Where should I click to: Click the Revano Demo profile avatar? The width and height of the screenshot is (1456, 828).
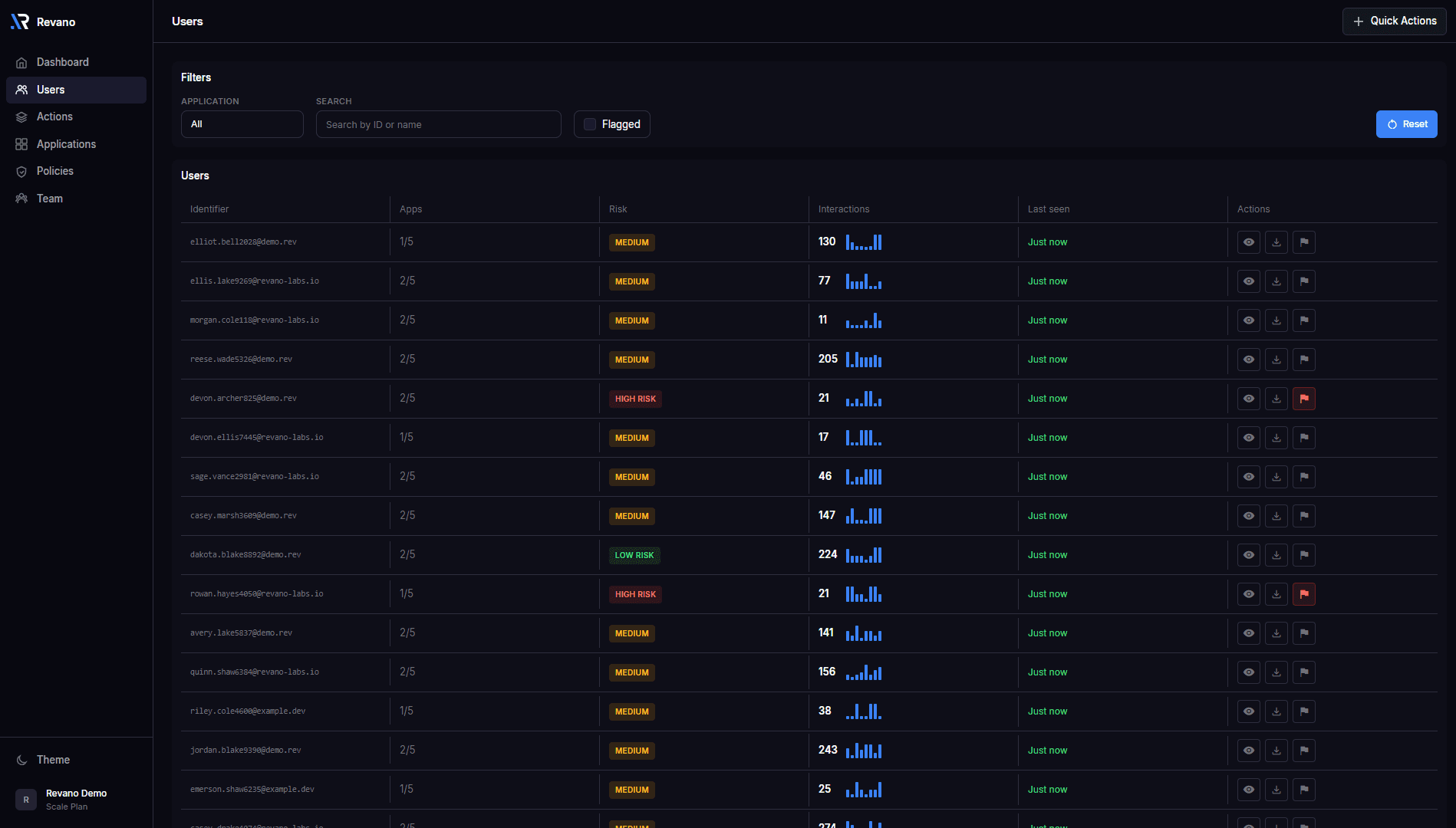25,799
